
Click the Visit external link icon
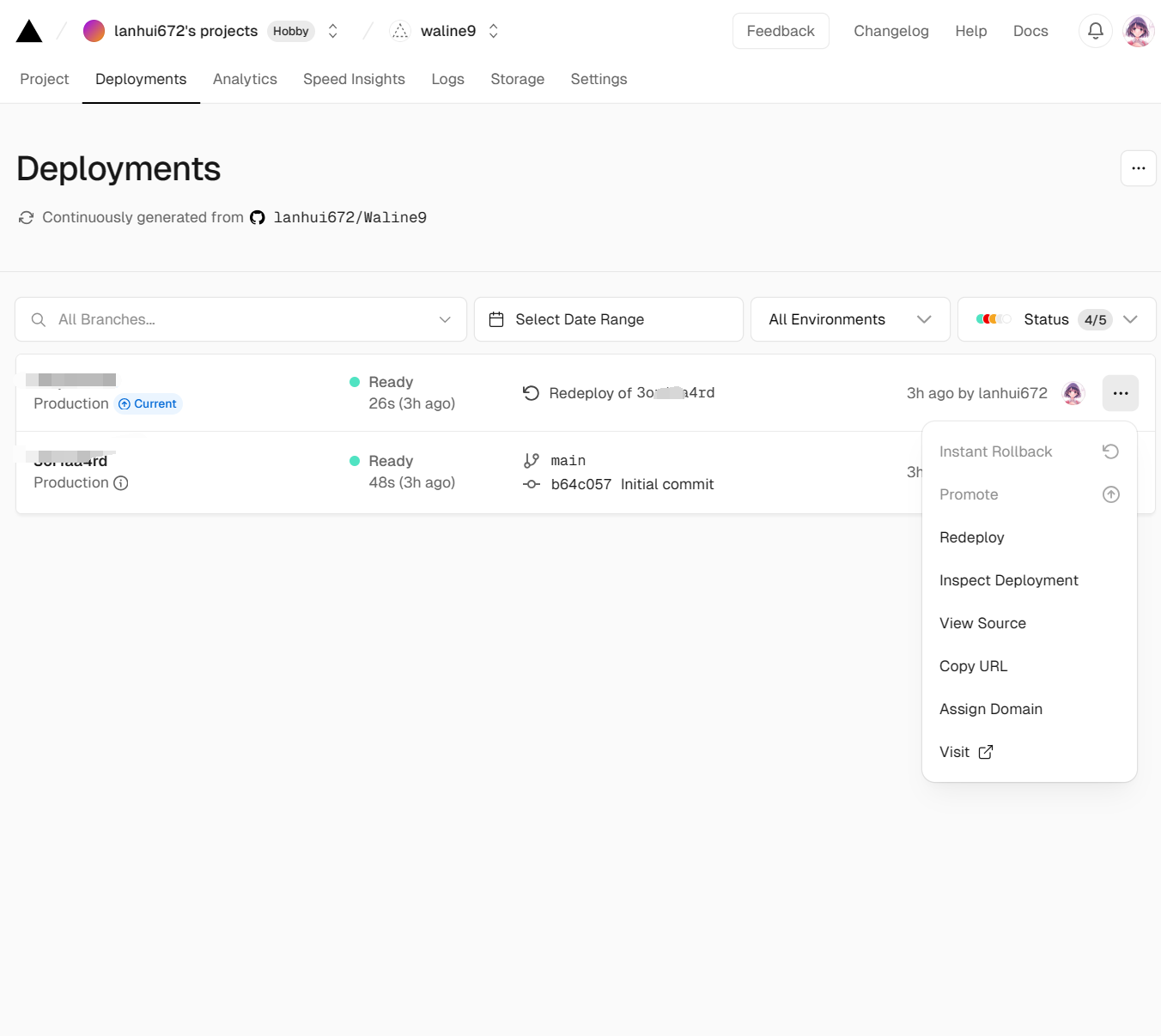tap(986, 752)
